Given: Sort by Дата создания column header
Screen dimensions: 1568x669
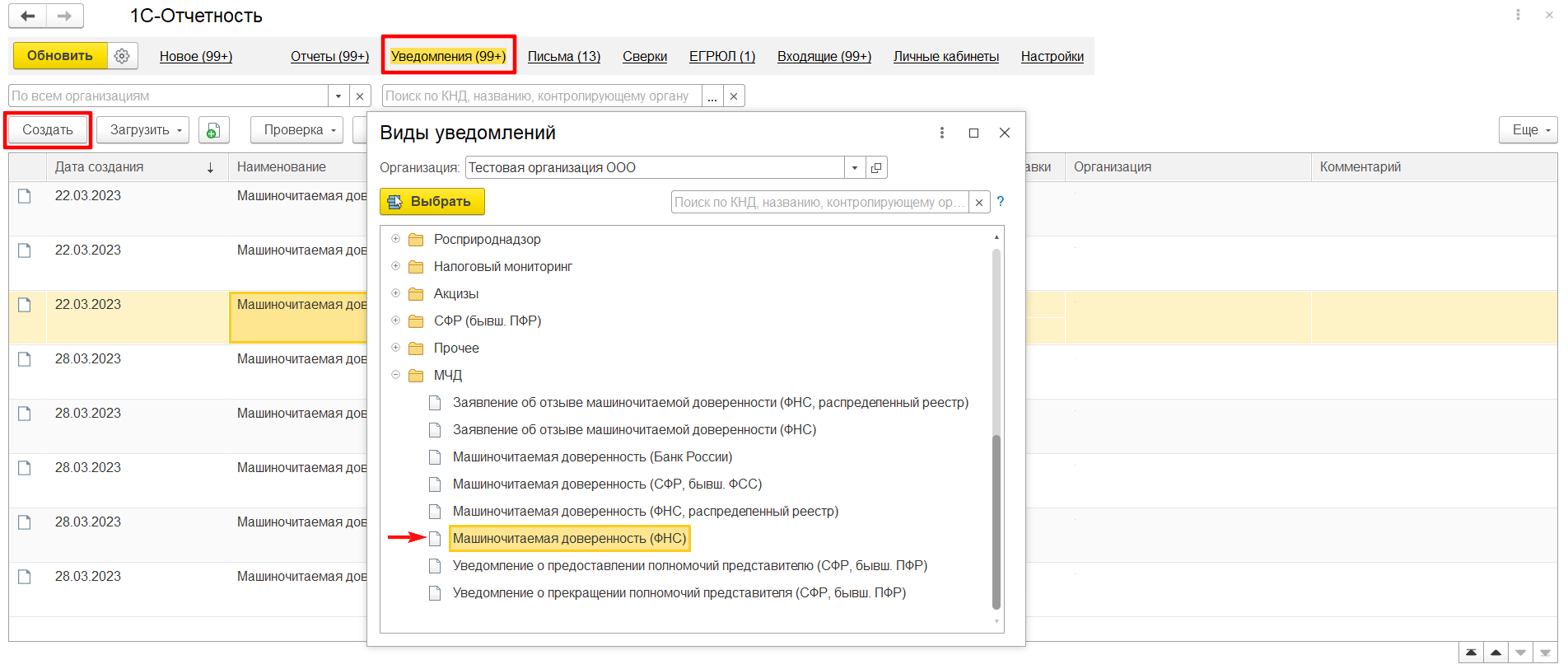Looking at the screenshot, I should (x=137, y=167).
